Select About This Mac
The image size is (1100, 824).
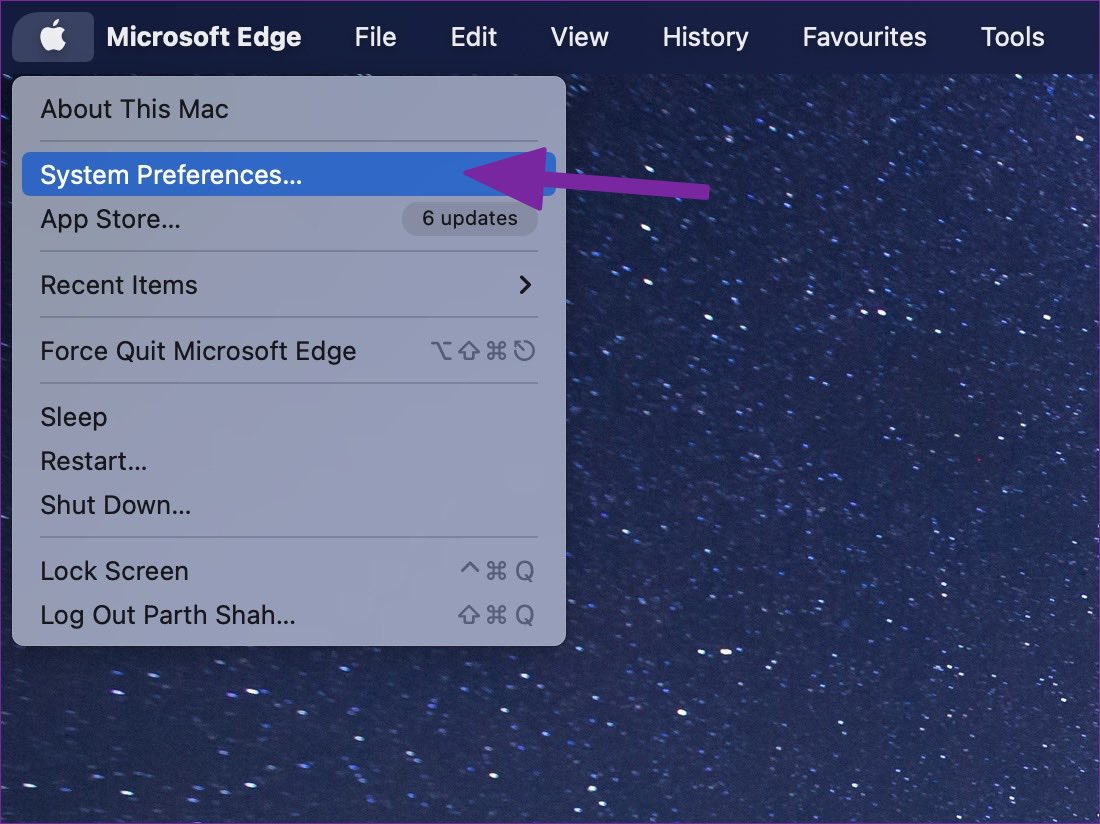click(289, 109)
